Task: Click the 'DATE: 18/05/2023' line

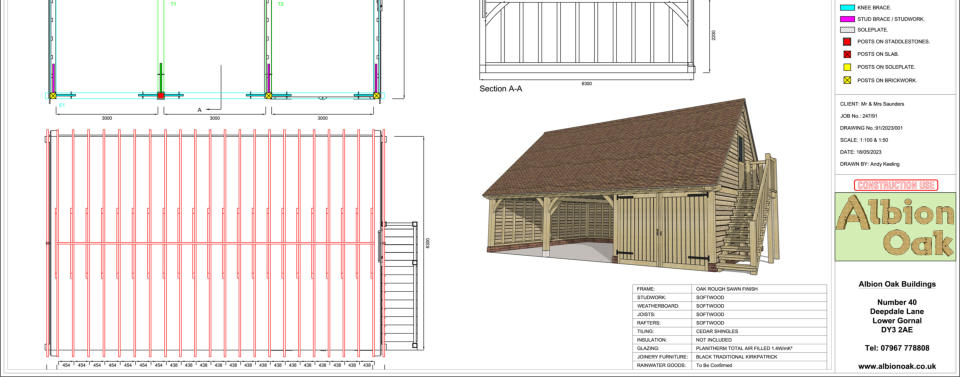Action: (860, 152)
